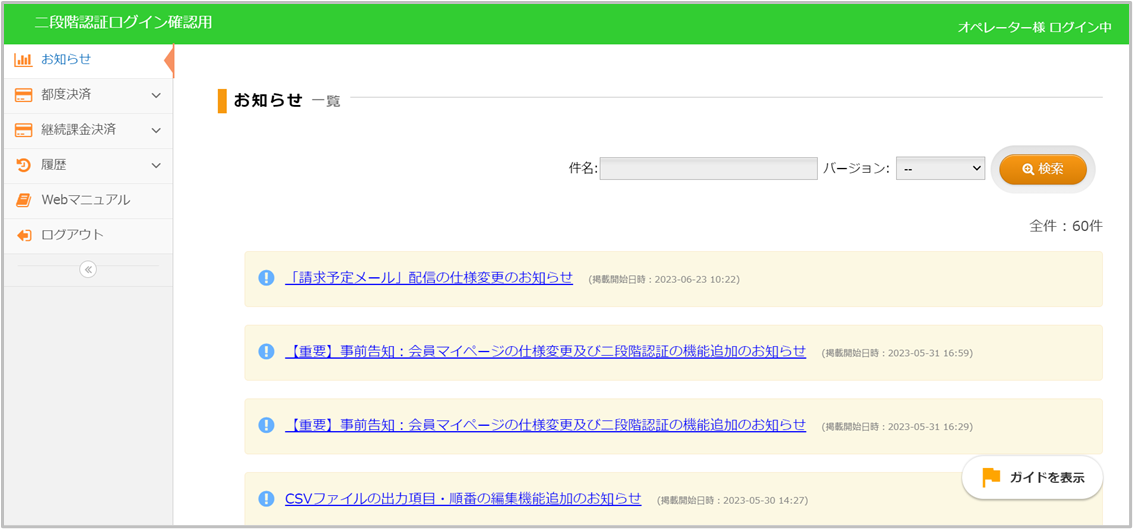Expand the 継続課金決済 submenu chevron
Screen dimensions: 1133x529
pos(156,130)
